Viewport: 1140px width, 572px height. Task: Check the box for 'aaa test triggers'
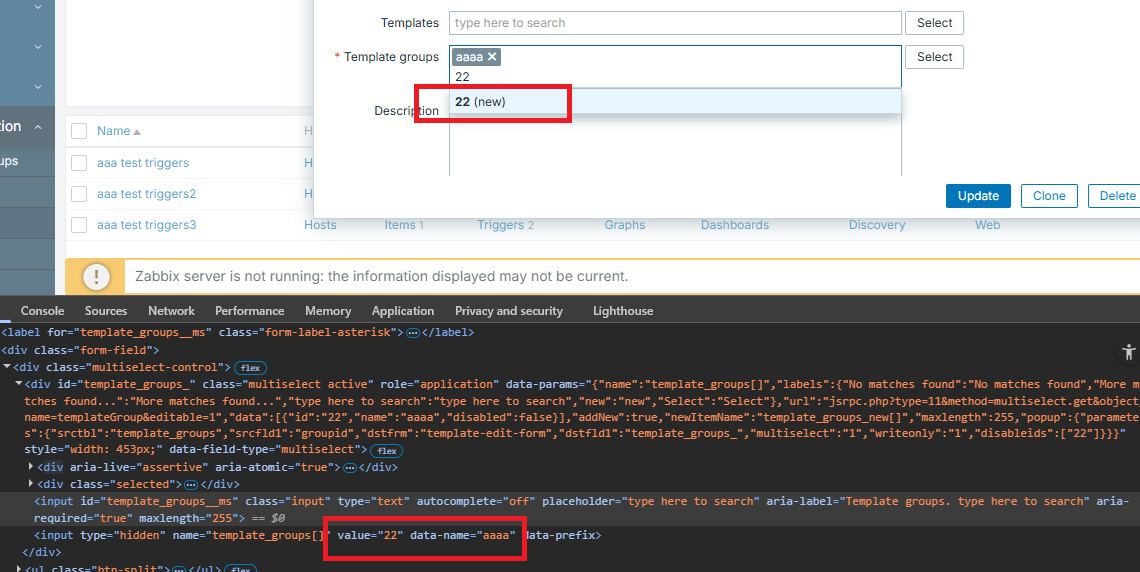click(x=79, y=163)
